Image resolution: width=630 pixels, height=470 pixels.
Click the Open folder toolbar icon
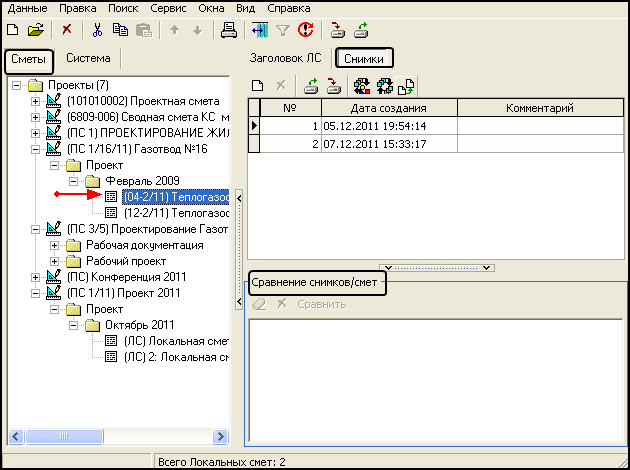35,31
